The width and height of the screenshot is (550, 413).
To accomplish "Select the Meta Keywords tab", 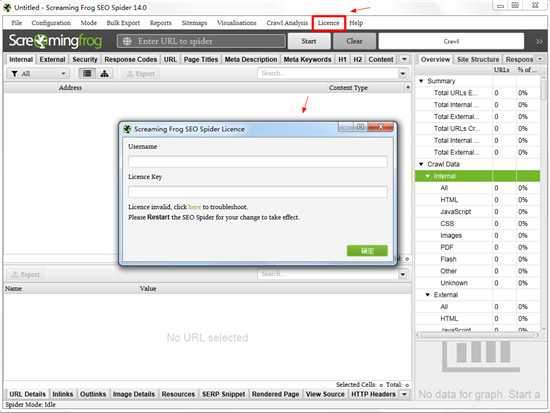I will pyautogui.click(x=307, y=59).
